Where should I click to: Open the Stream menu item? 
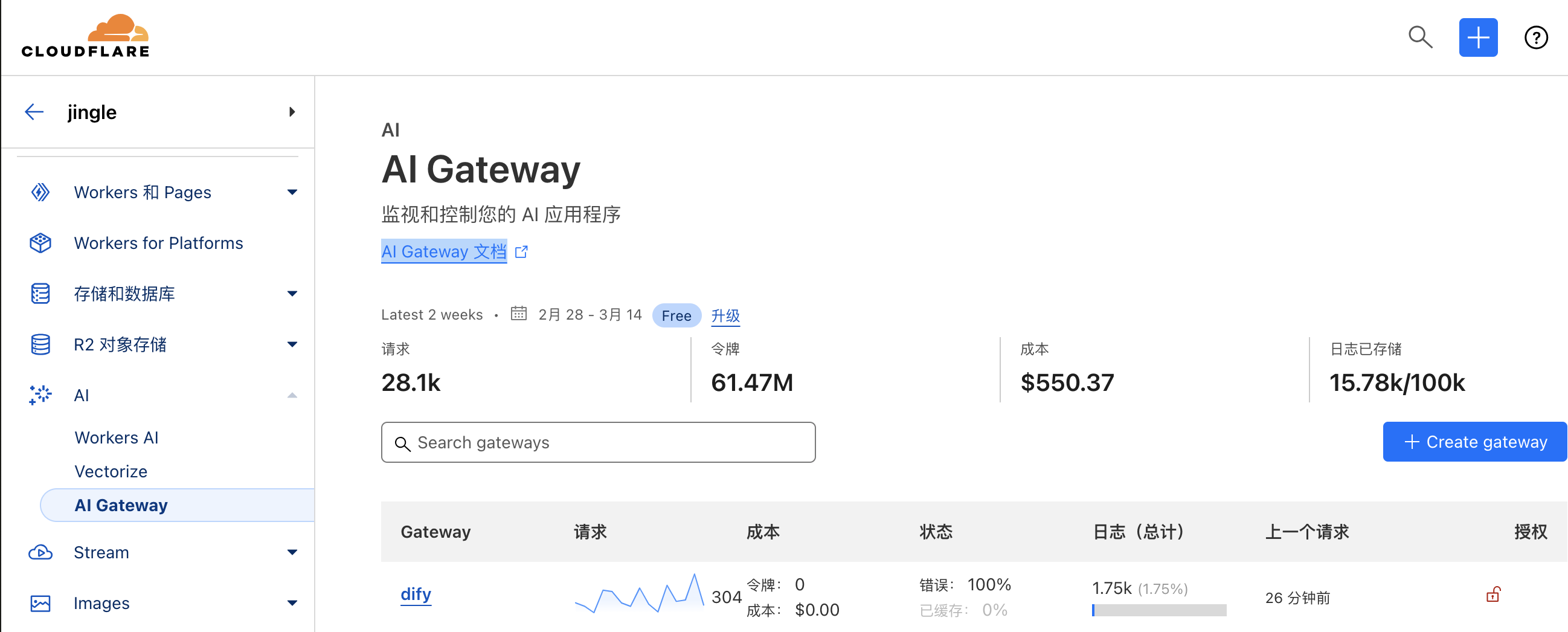[x=101, y=552]
